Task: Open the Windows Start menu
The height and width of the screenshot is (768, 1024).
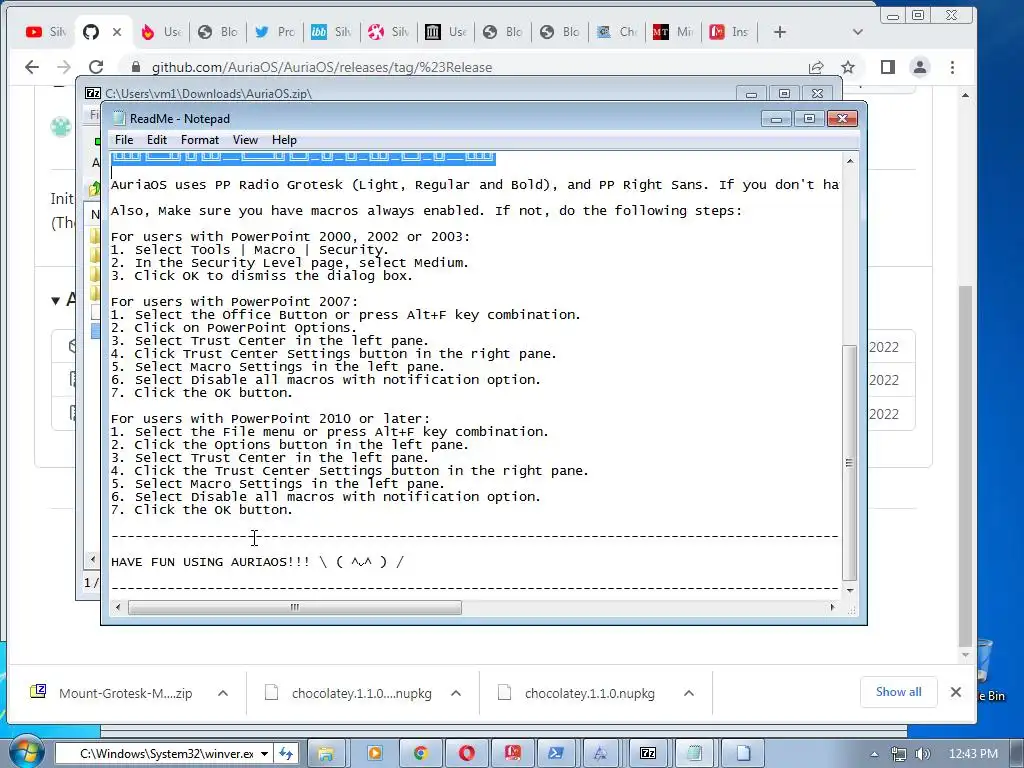Action: coord(25,752)
